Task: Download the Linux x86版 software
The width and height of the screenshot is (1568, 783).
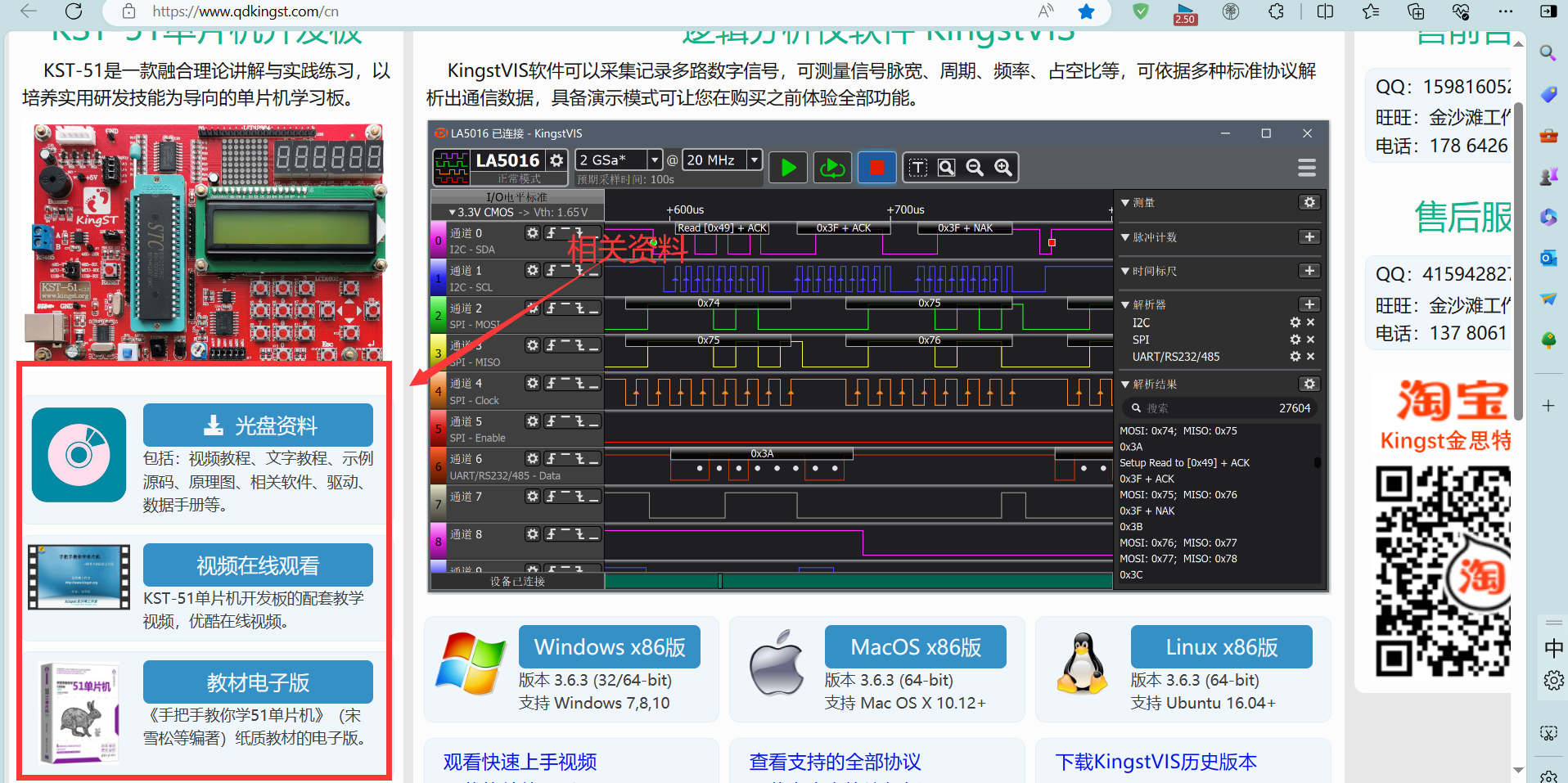Action: (1222, 647)
